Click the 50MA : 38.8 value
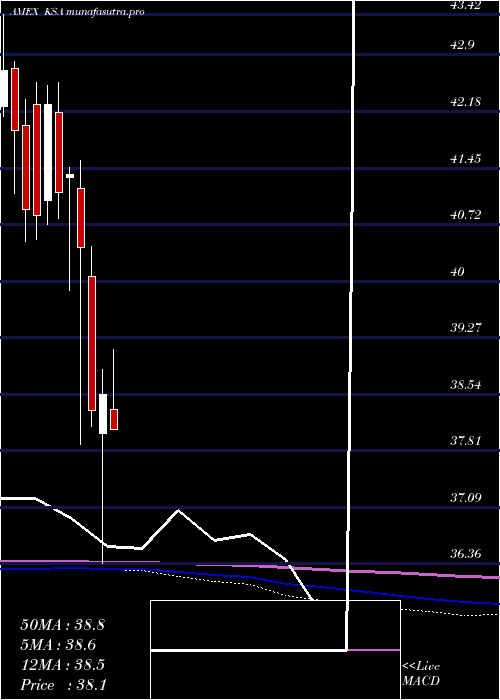The height and width of the screenshot is (700, 500). [63, 625]
